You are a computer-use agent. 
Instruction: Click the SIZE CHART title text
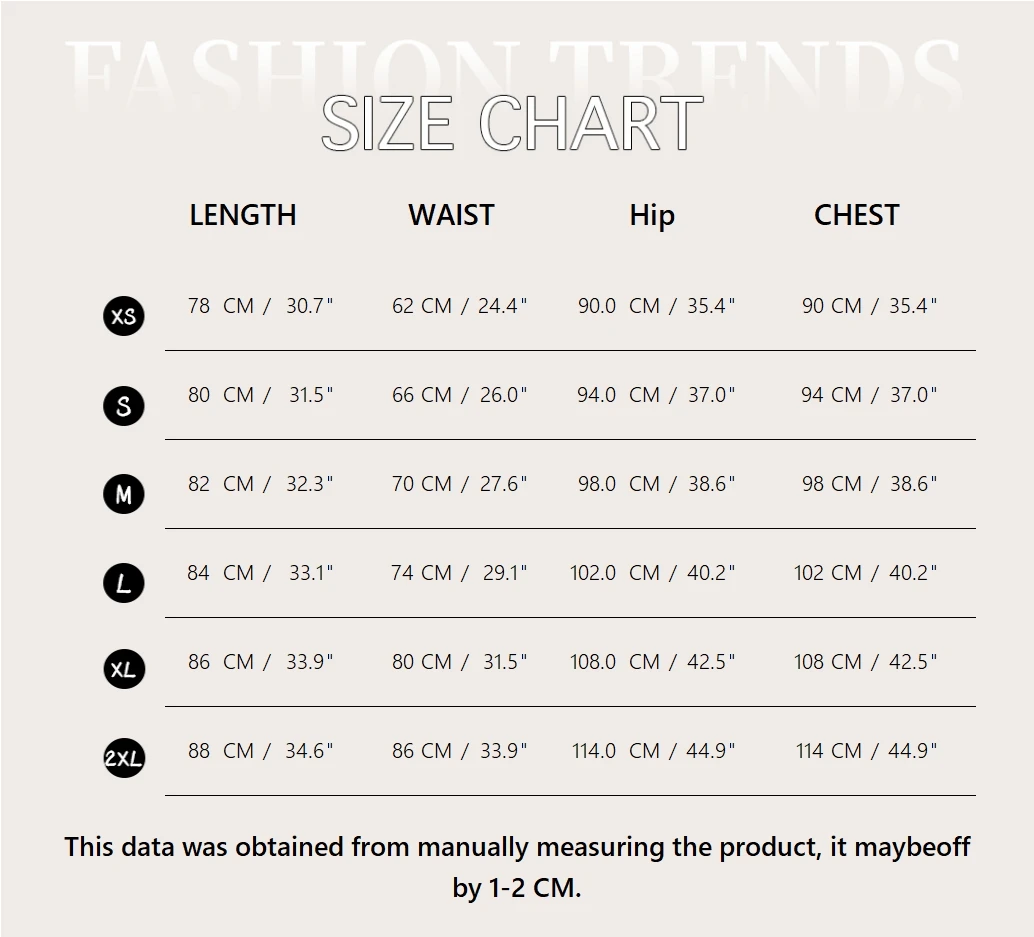(x=511, y=124)
